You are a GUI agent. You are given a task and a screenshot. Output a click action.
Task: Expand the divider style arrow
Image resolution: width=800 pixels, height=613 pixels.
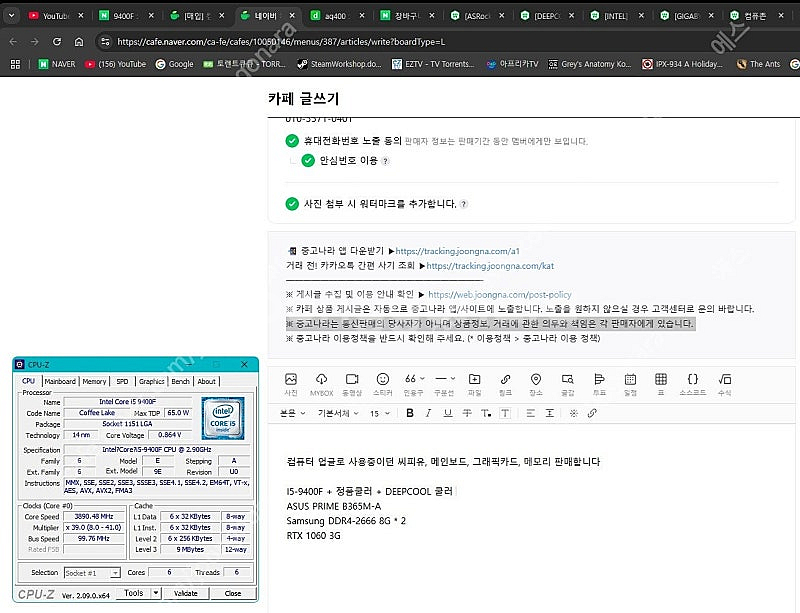point(453,379)
